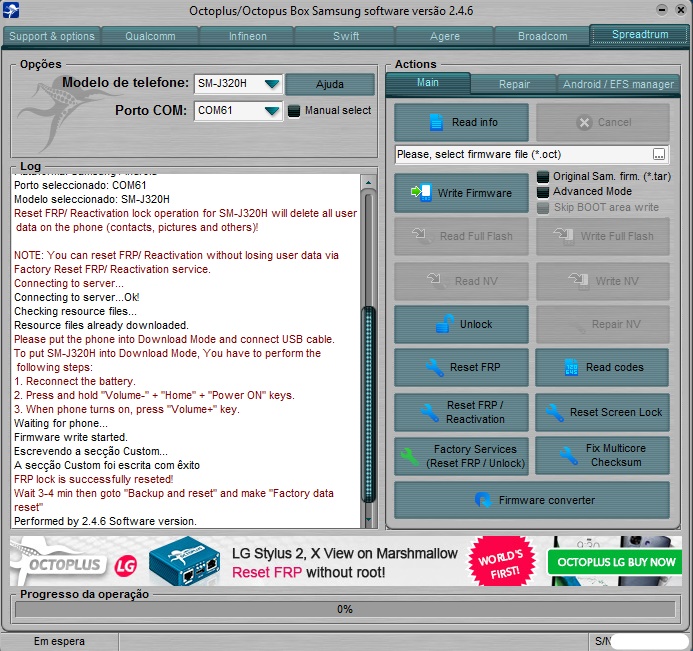Select the Main actions tab

(428, 83)
